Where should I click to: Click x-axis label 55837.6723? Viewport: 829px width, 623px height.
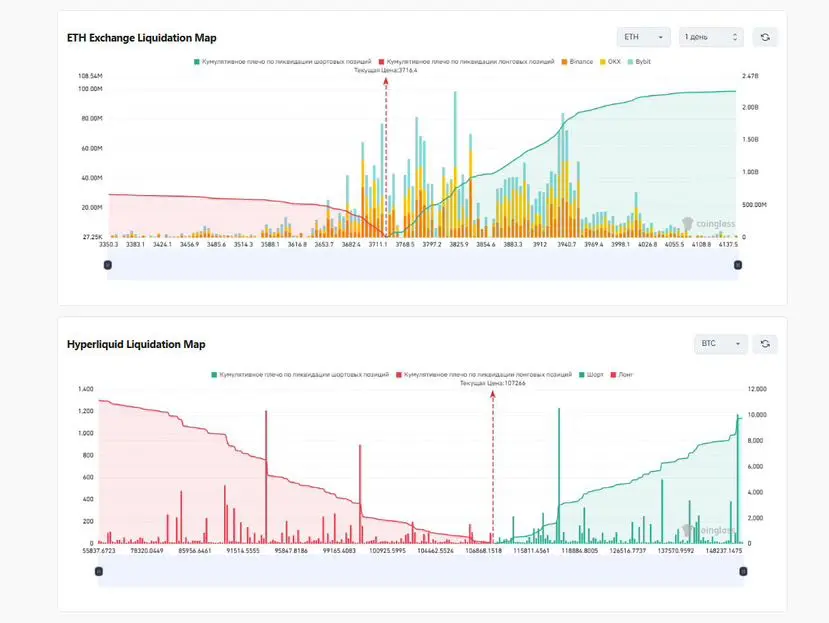tap(99, 551)
